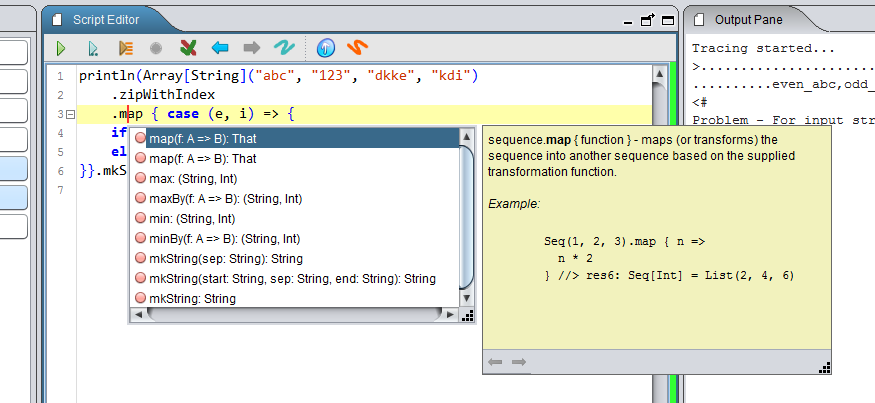The image size is (875, 403).
Task: Click completion list scroll up arrow
Action: pyautogui.click(x=467, y=136)
